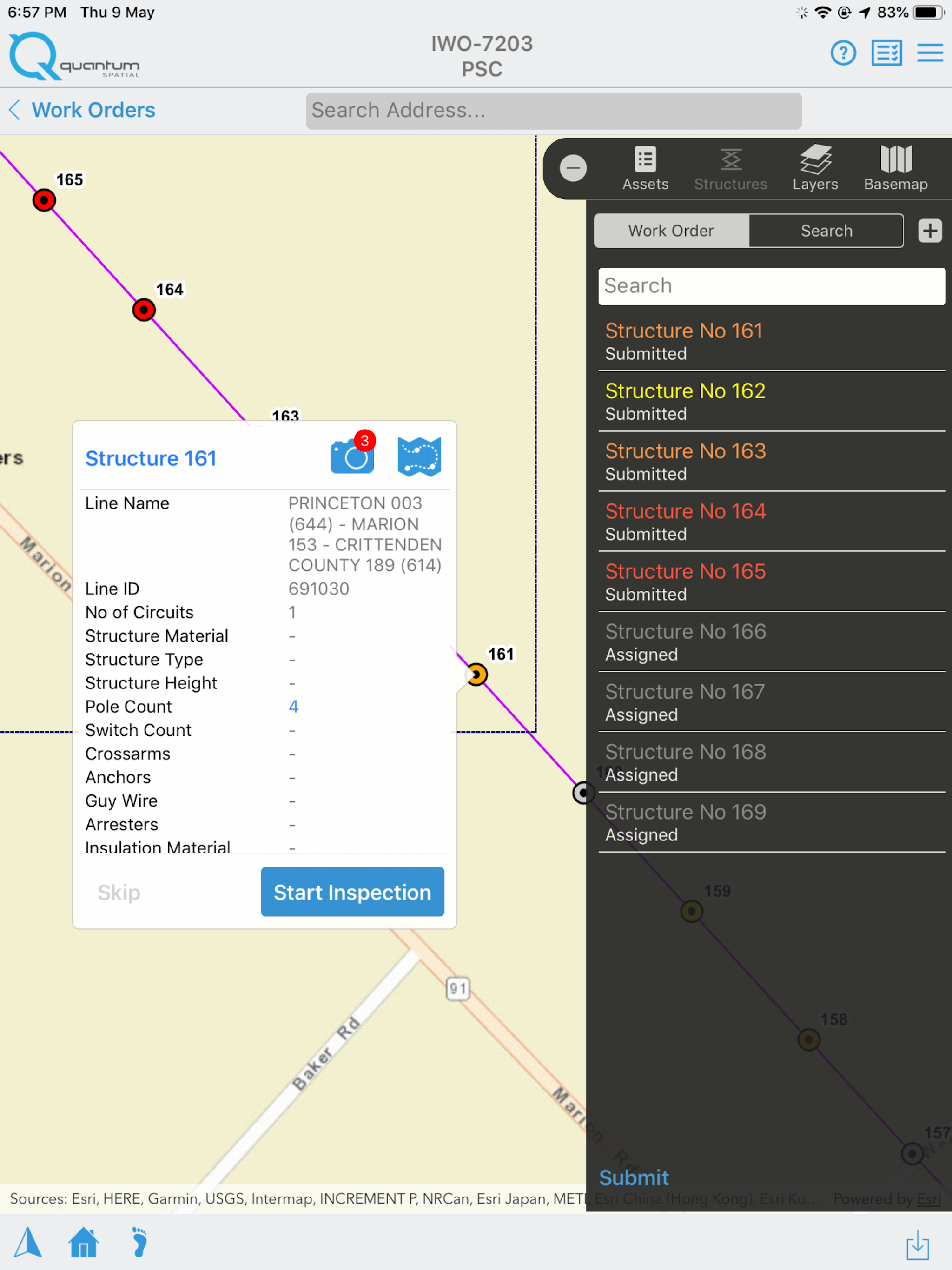The height and width of the screenshot is (1270, 952).
Task: Select Structure No 168 in the list
Action: point(771,762)
